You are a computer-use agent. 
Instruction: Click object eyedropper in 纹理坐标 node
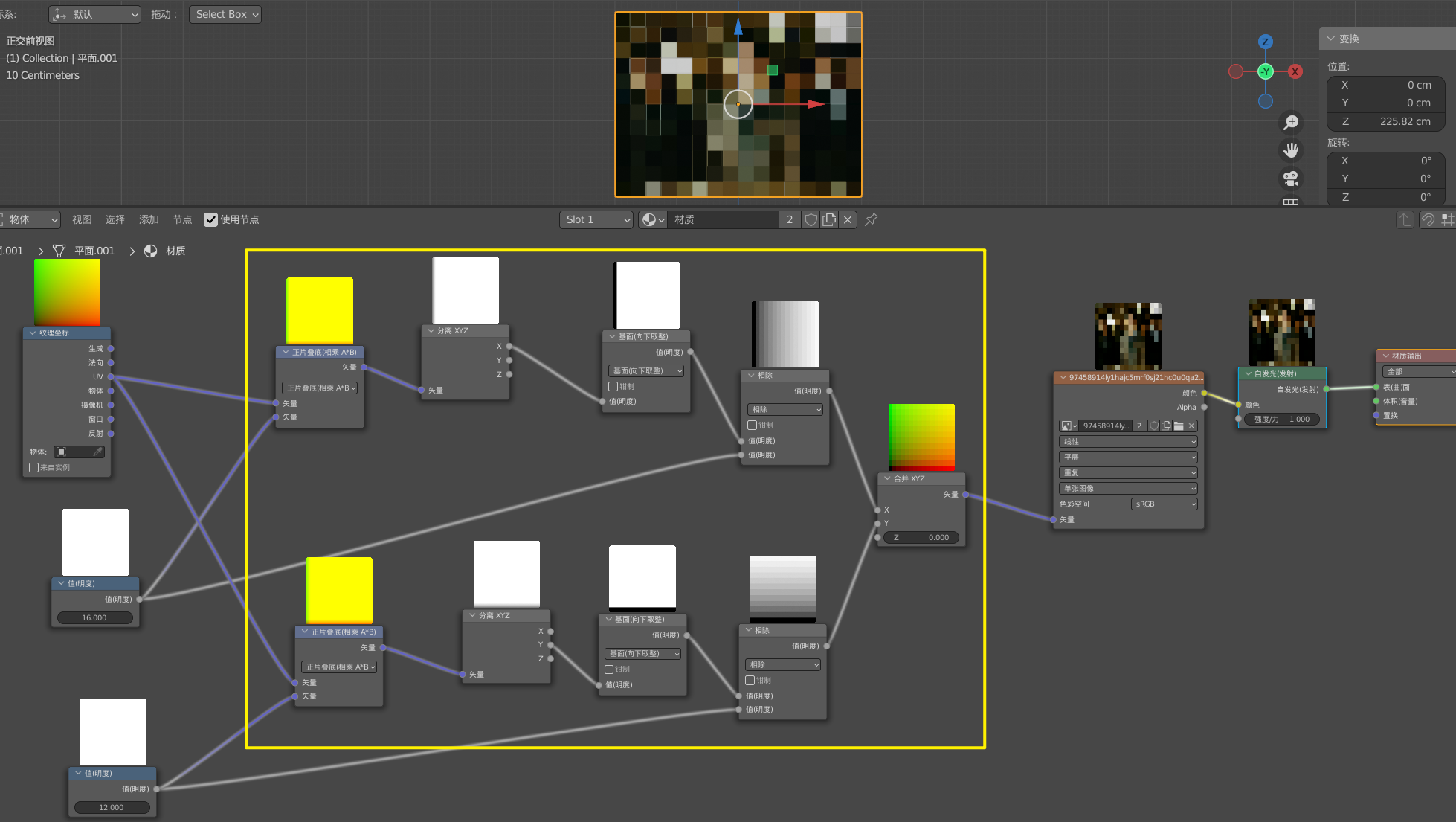click(x=97, y=452)
